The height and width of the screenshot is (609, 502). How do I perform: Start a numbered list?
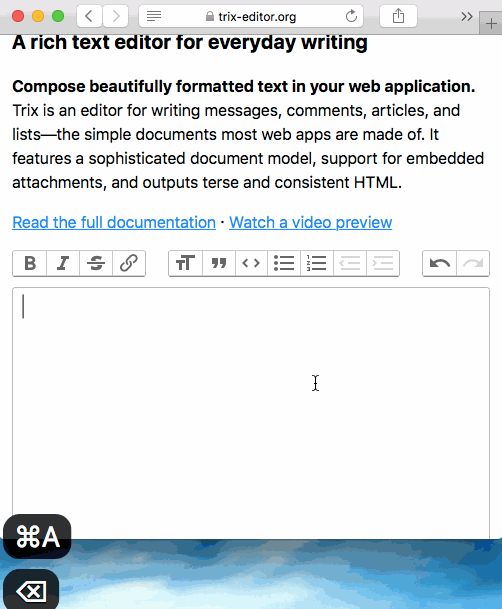pyautogui.click(x=317, y=263)
